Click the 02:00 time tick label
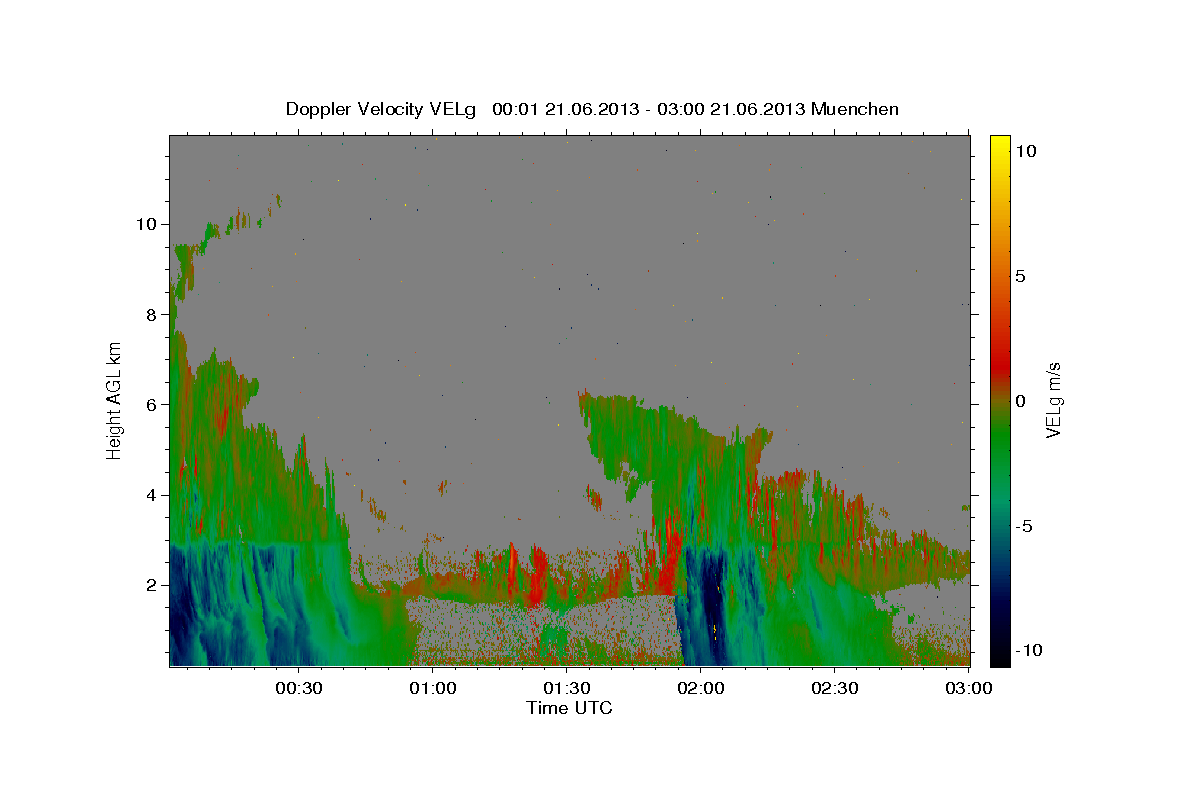Viewport: 1200px width, 800px height. point(701,688)
